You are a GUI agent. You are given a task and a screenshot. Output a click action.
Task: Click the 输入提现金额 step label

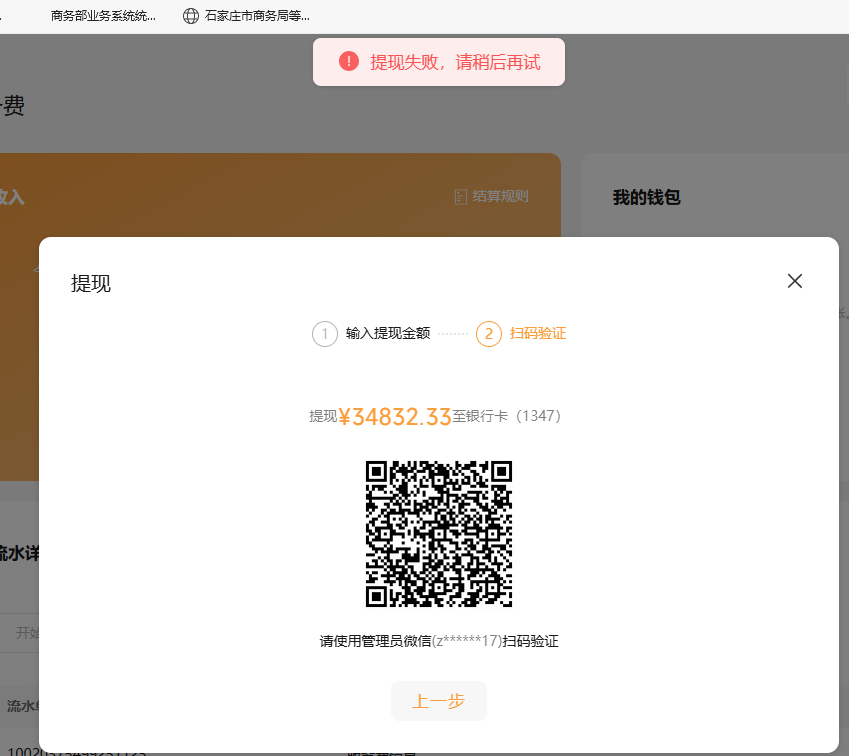pos(388,333)
